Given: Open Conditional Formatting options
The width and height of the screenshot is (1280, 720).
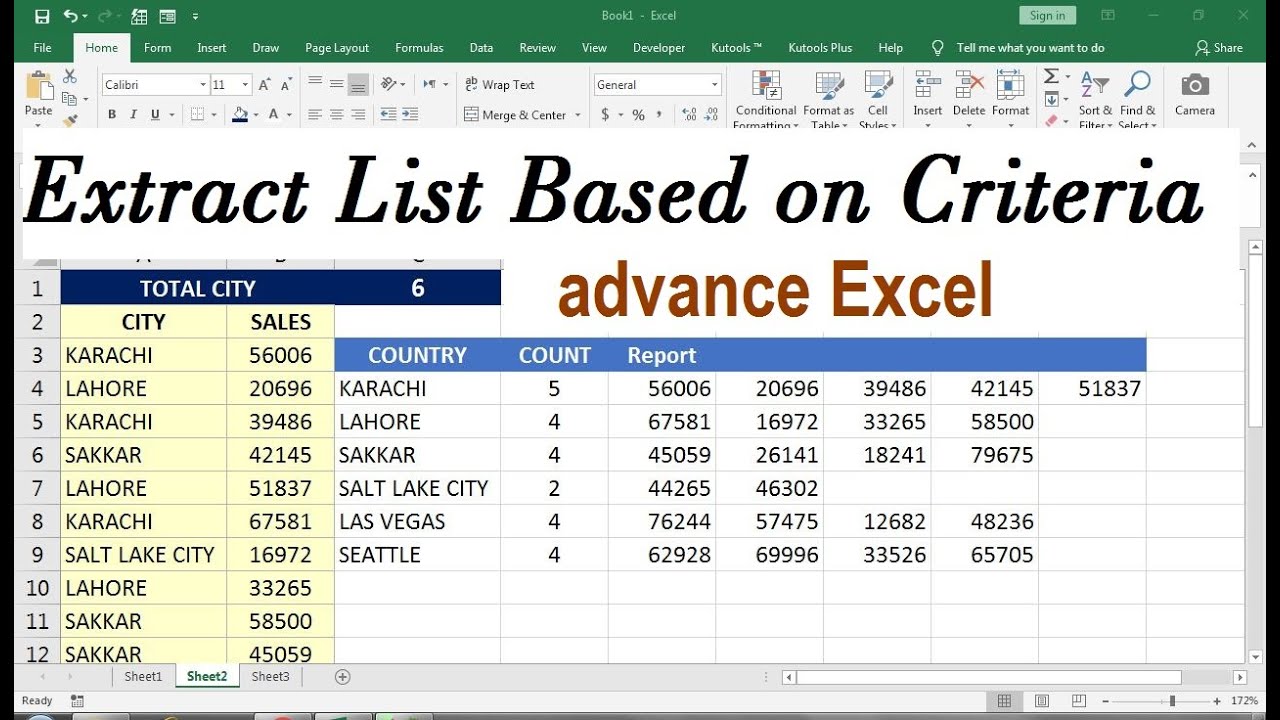Looking at the screenshot, I should coord(766,99).
